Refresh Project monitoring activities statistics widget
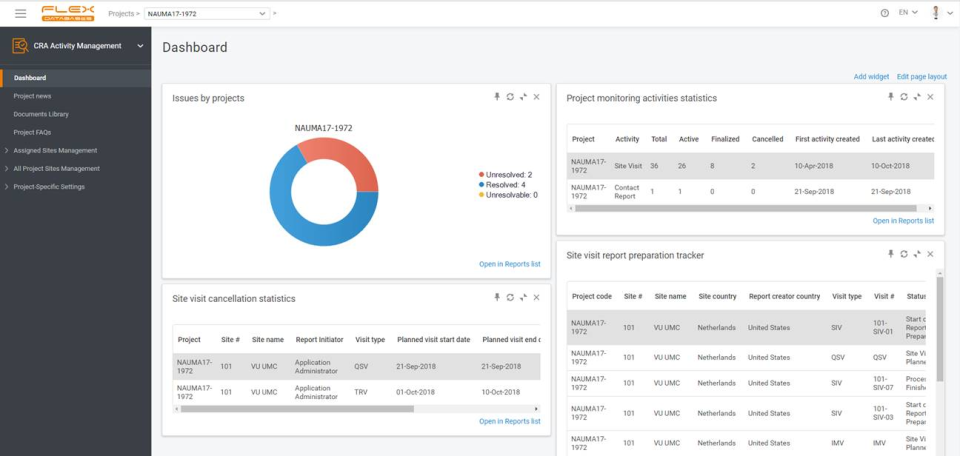This screenshot has width=960, height=456. [904, 97]
